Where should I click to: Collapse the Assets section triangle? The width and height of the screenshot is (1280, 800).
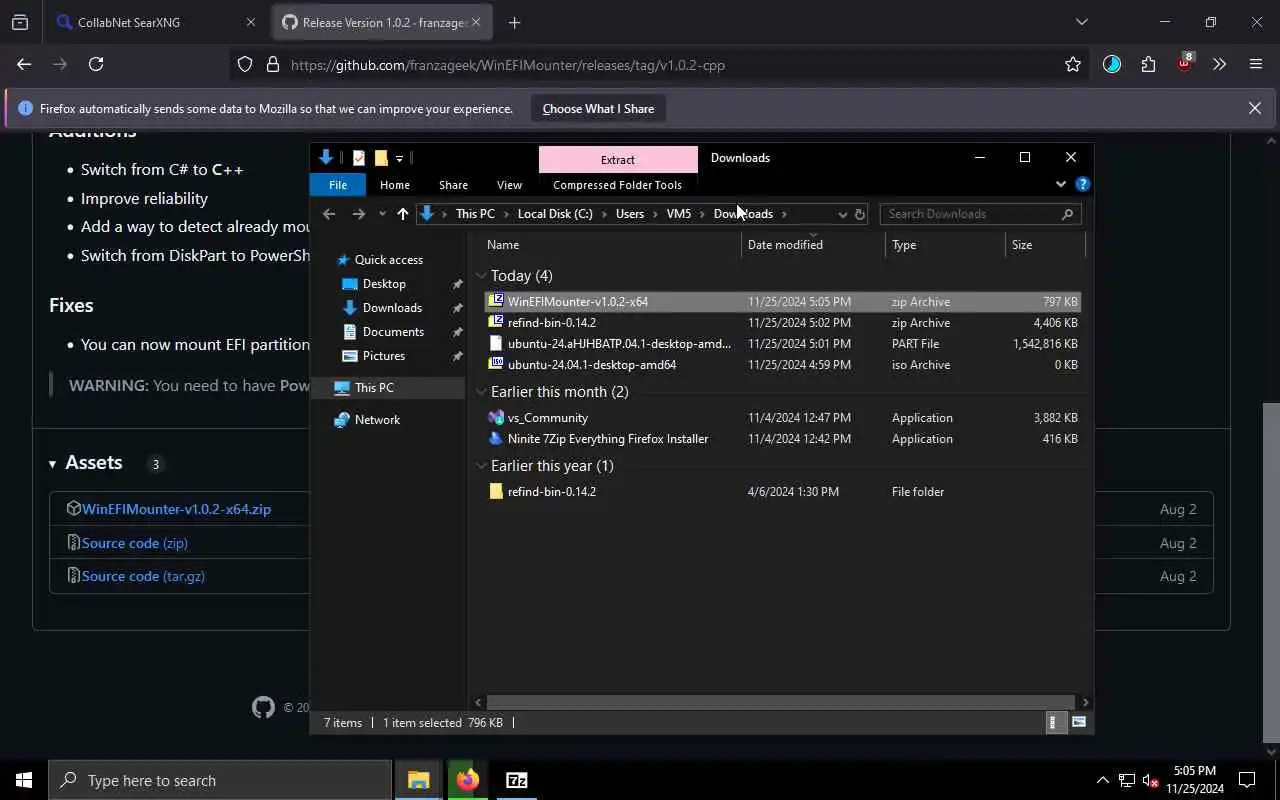(52, 464)
